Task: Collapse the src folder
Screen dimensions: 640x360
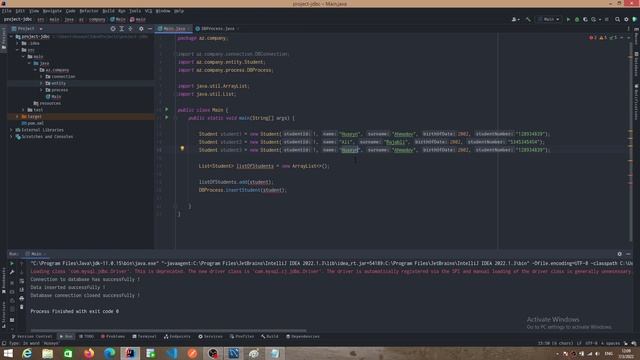Action: (18, 50)
